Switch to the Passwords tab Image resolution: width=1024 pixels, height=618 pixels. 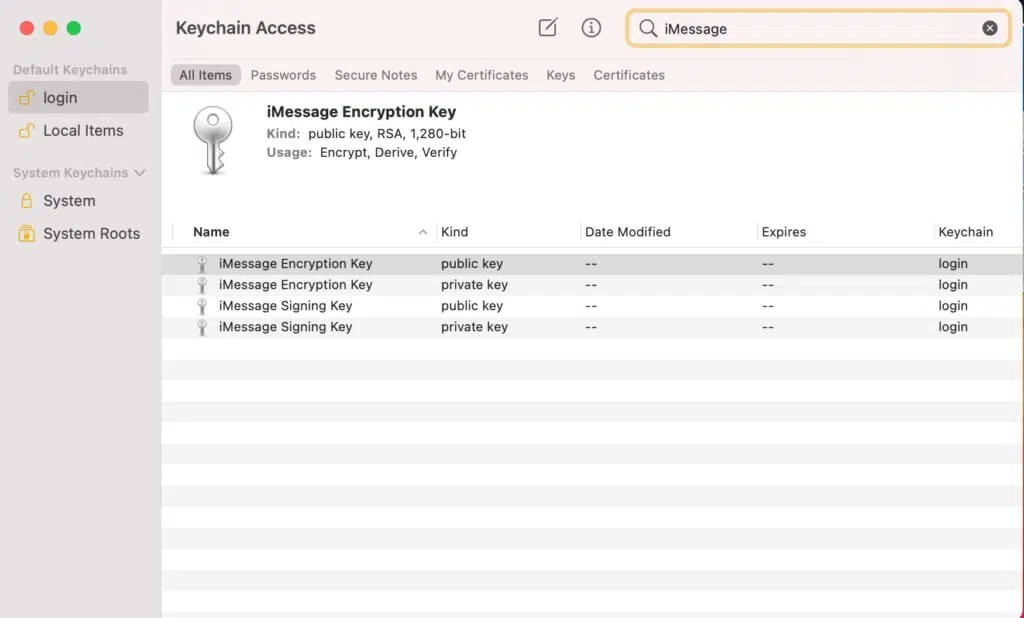pyautogui.click(x=283, y=75)
